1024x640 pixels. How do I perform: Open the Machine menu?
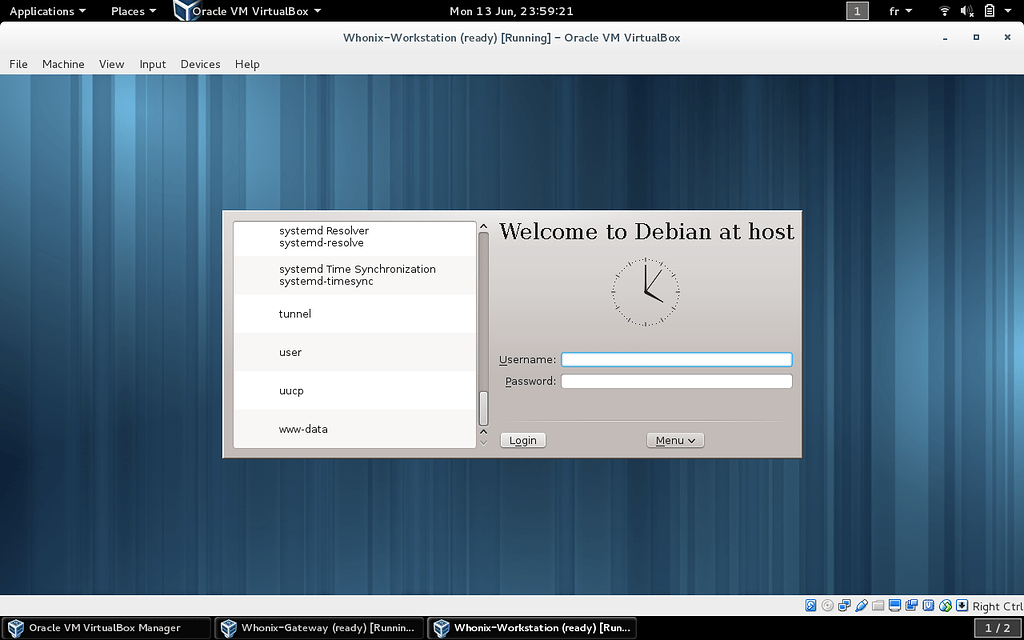click(63, 64)
